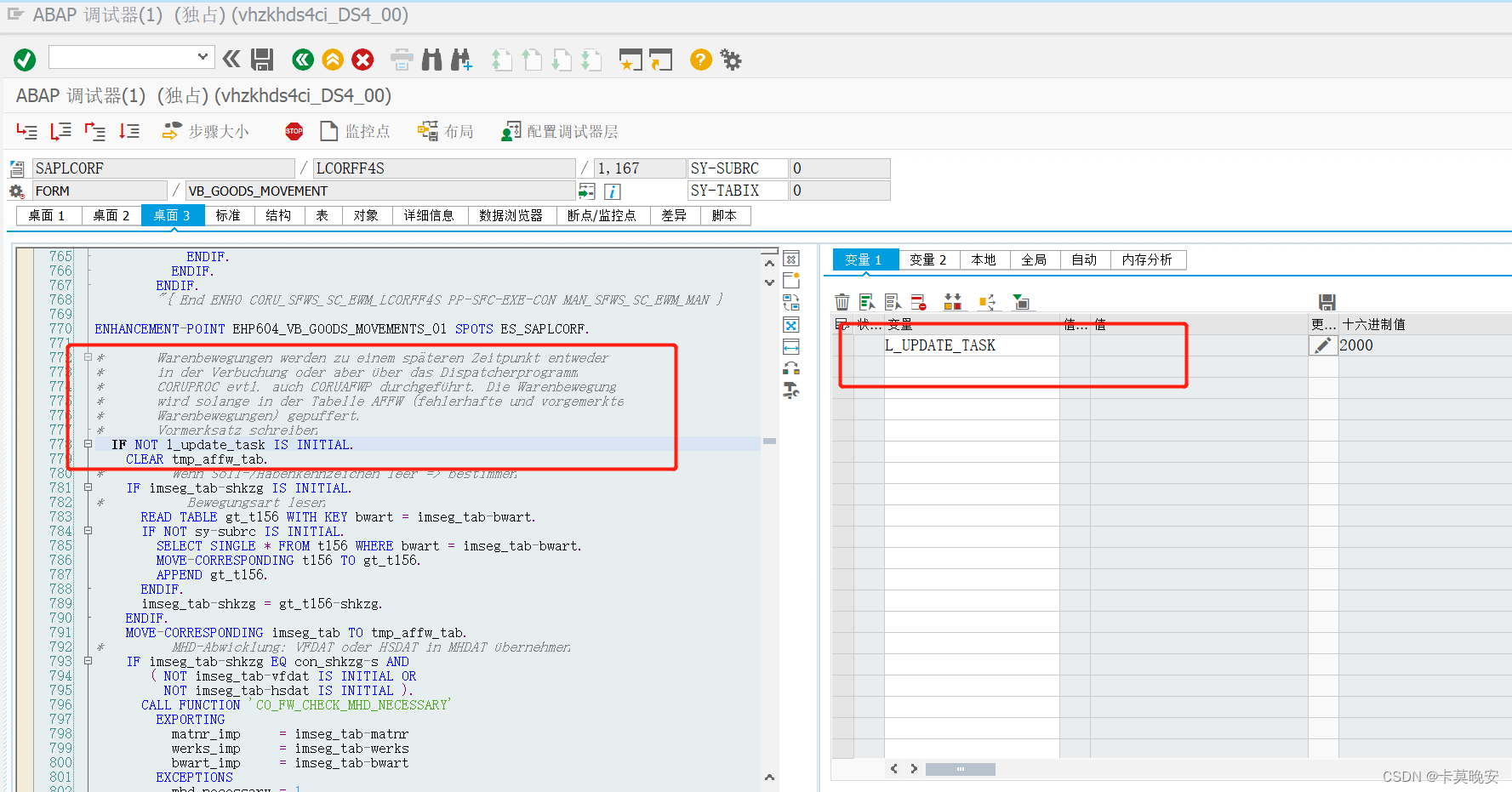Click the Previous Page icon

tap(532, 60)
